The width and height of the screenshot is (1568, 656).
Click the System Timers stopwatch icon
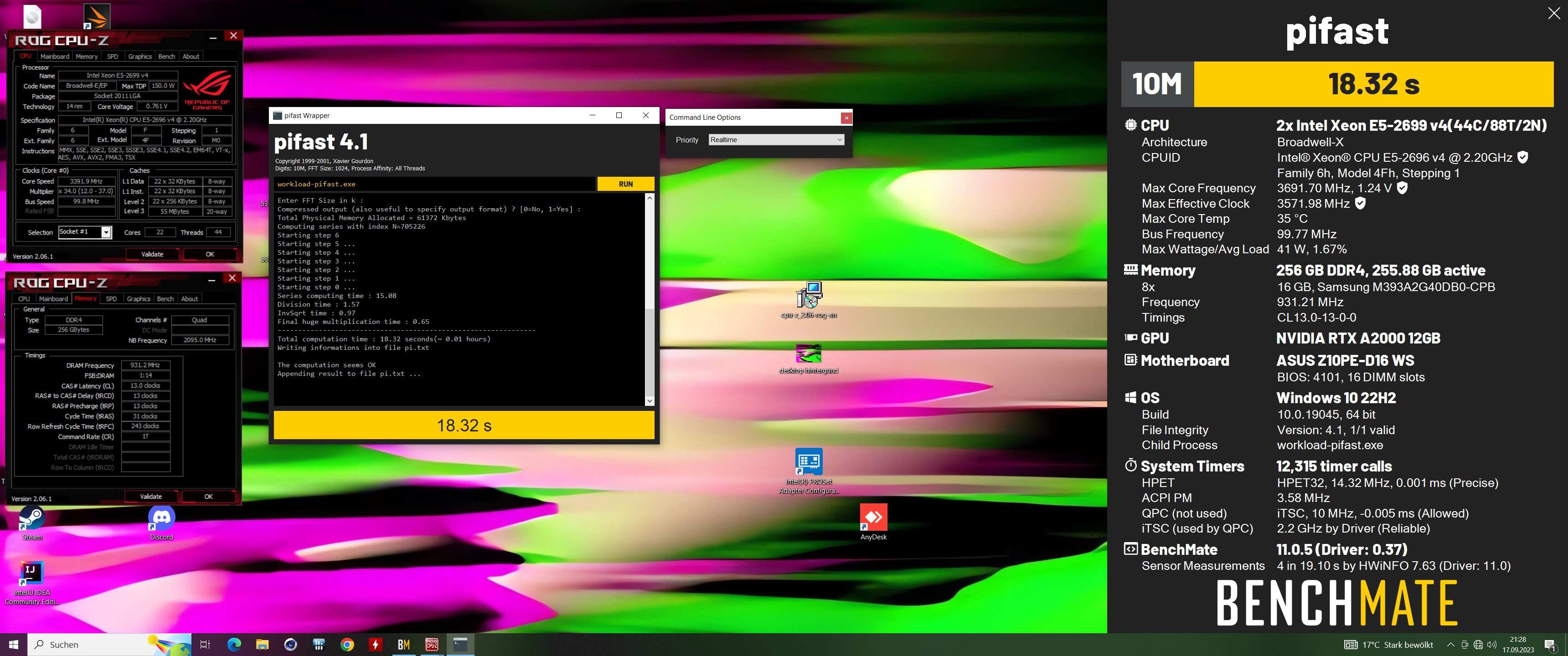tap(1130, 466)
